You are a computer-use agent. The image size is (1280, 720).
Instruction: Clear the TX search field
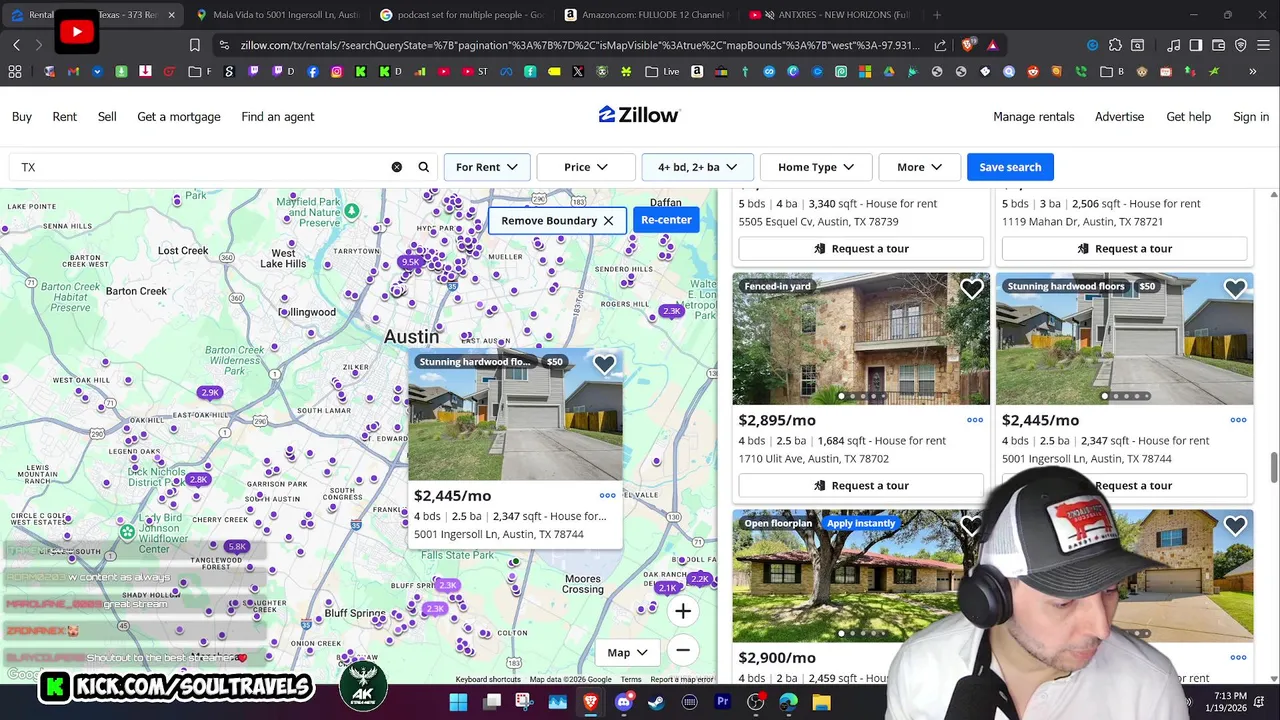(397, 167)
